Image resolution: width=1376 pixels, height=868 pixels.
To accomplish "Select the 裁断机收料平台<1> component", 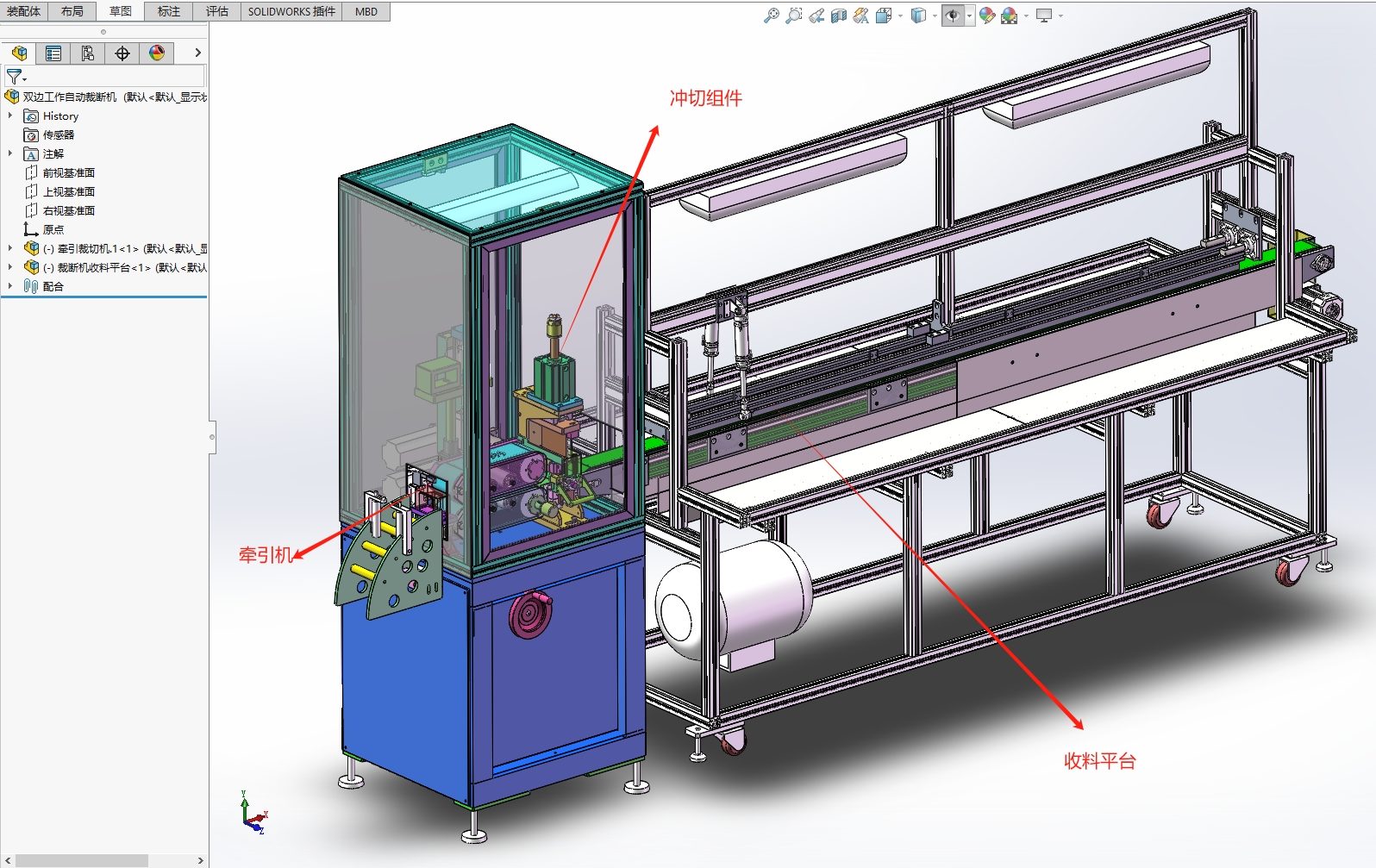I will [125, 267].
